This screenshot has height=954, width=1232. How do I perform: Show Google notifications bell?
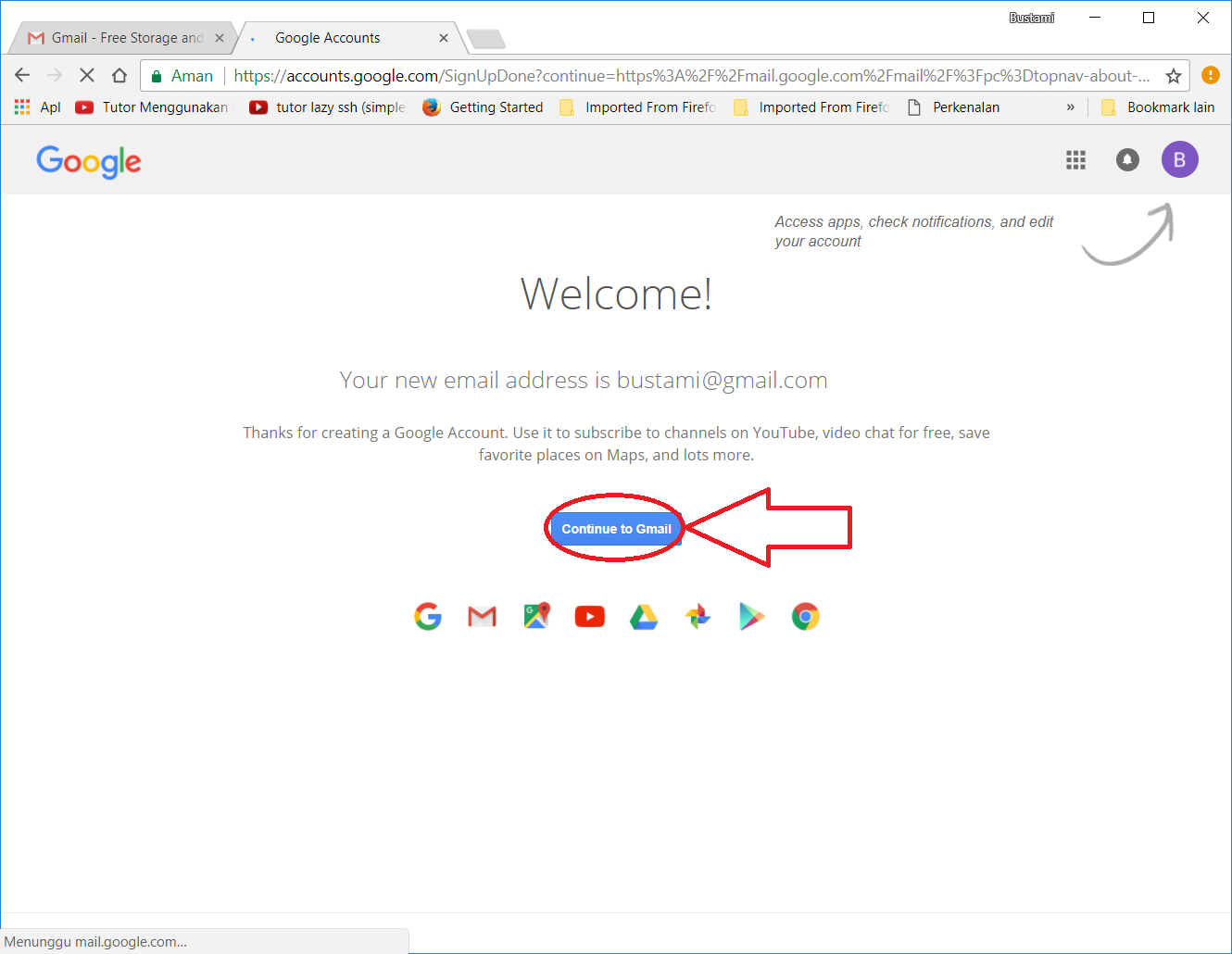[1127, 160]
